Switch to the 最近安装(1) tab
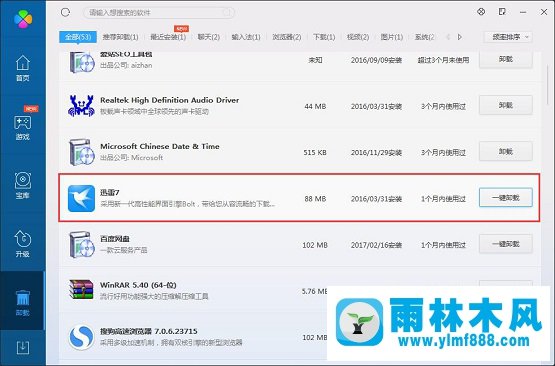 click(x=168, y=37)
